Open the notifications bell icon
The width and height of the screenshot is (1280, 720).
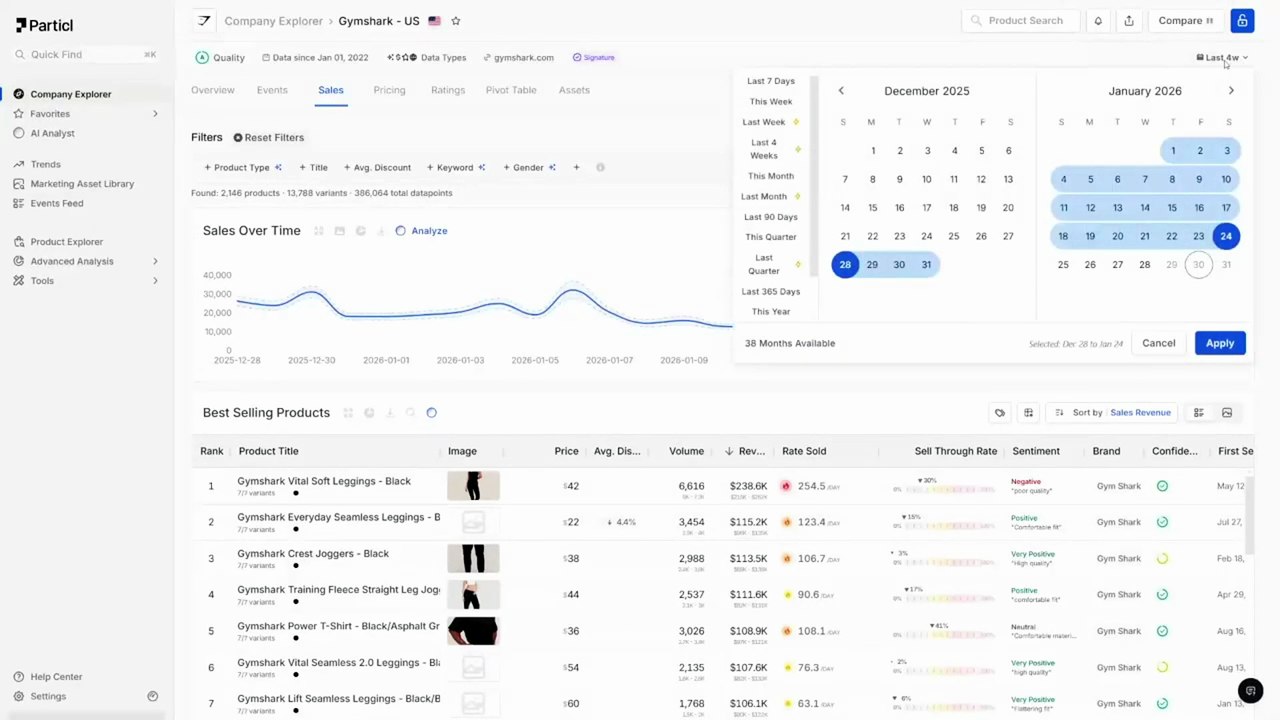pyautogui.click(x=1098, y=21)
